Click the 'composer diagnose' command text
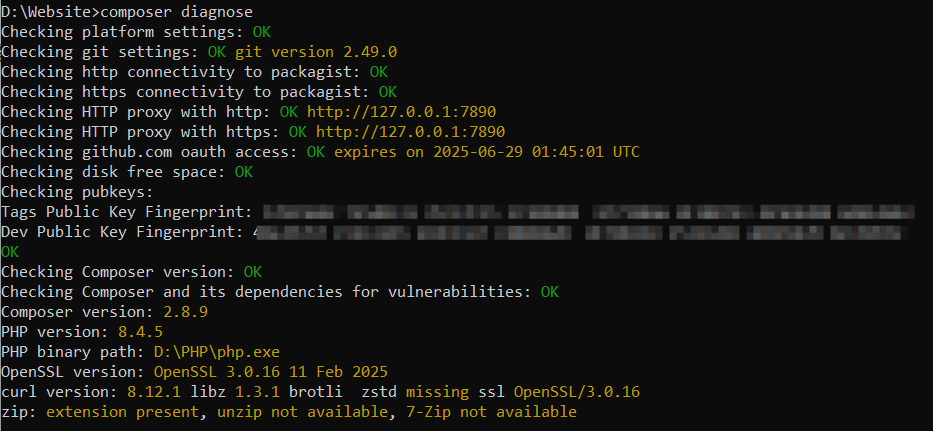The height and width of the screenshot is (431, 933). pos(177,12)
